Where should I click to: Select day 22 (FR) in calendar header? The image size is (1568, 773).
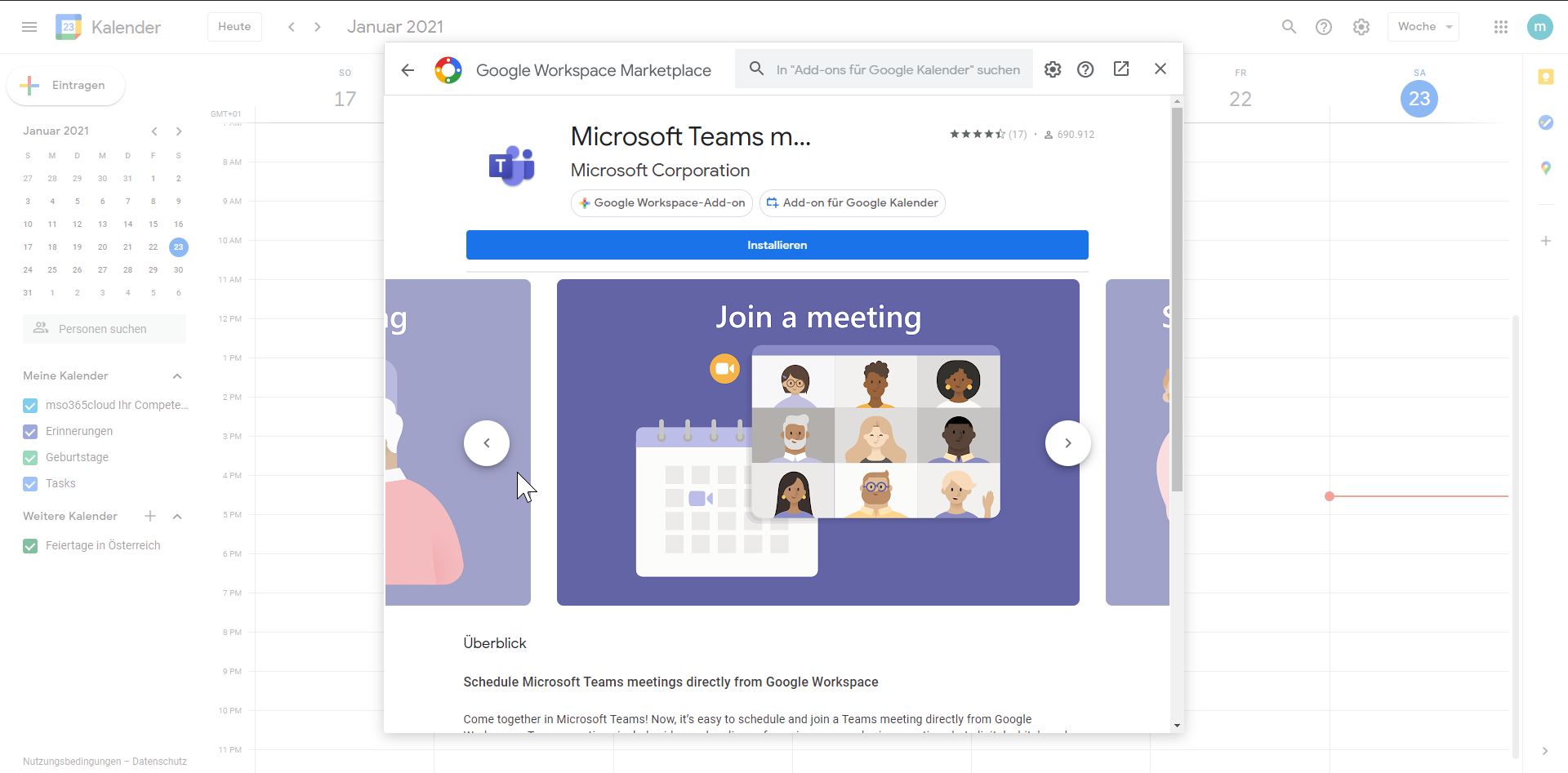pos(1241,99)
